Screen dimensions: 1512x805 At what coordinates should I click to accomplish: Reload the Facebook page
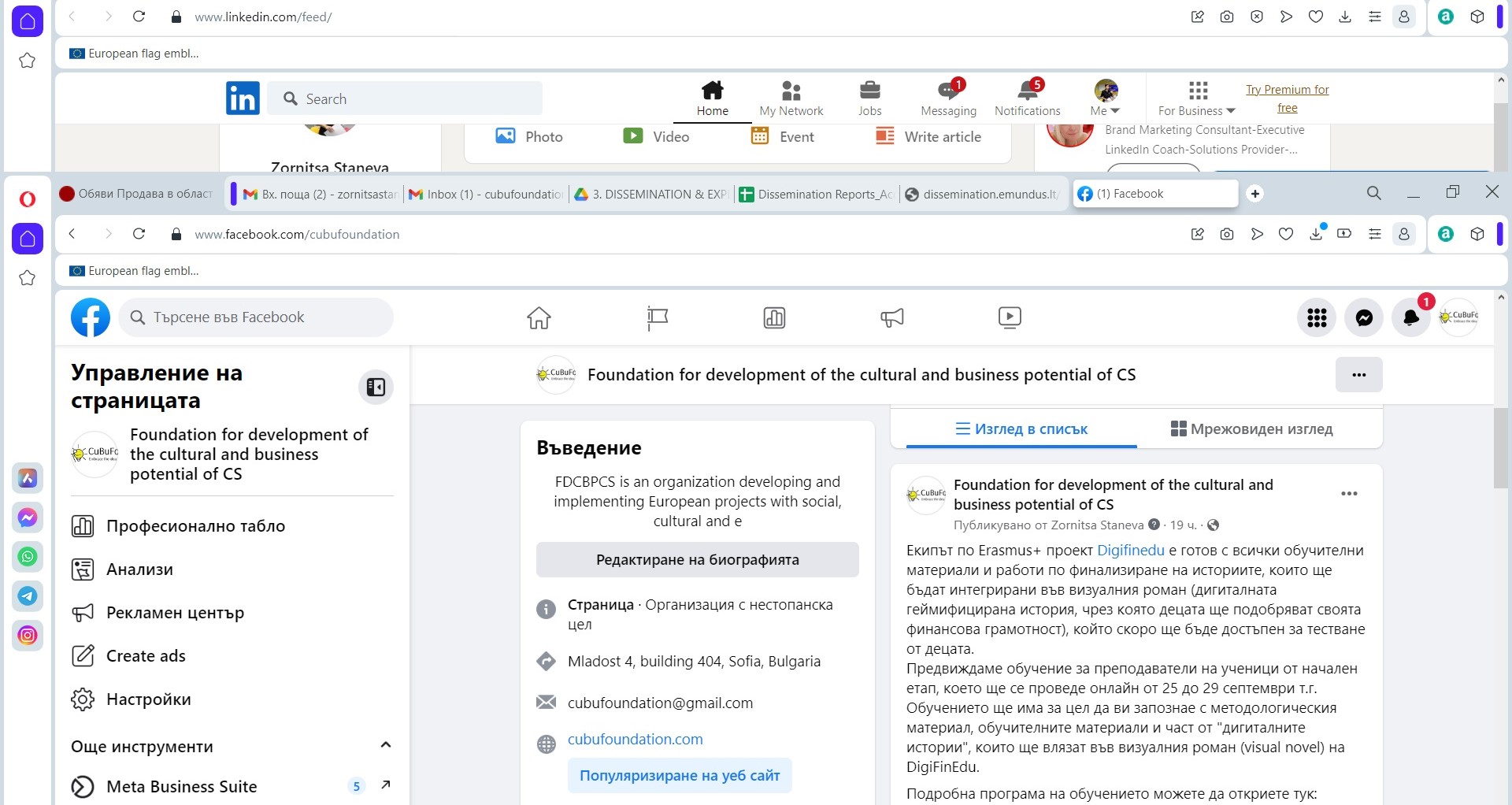click(139, 234)
